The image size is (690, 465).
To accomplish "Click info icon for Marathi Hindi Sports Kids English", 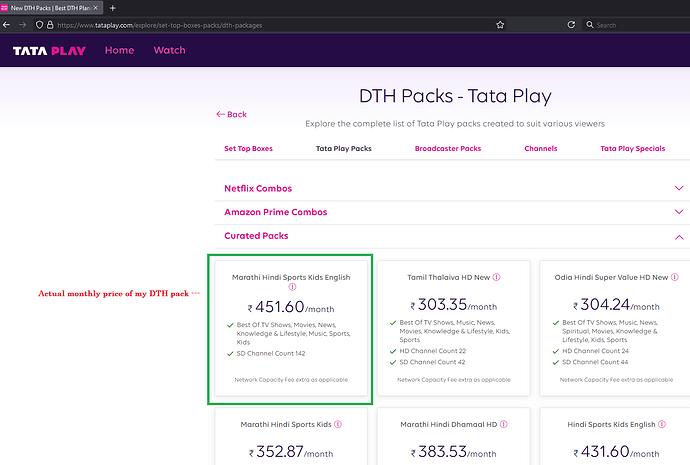I will 293,287.
